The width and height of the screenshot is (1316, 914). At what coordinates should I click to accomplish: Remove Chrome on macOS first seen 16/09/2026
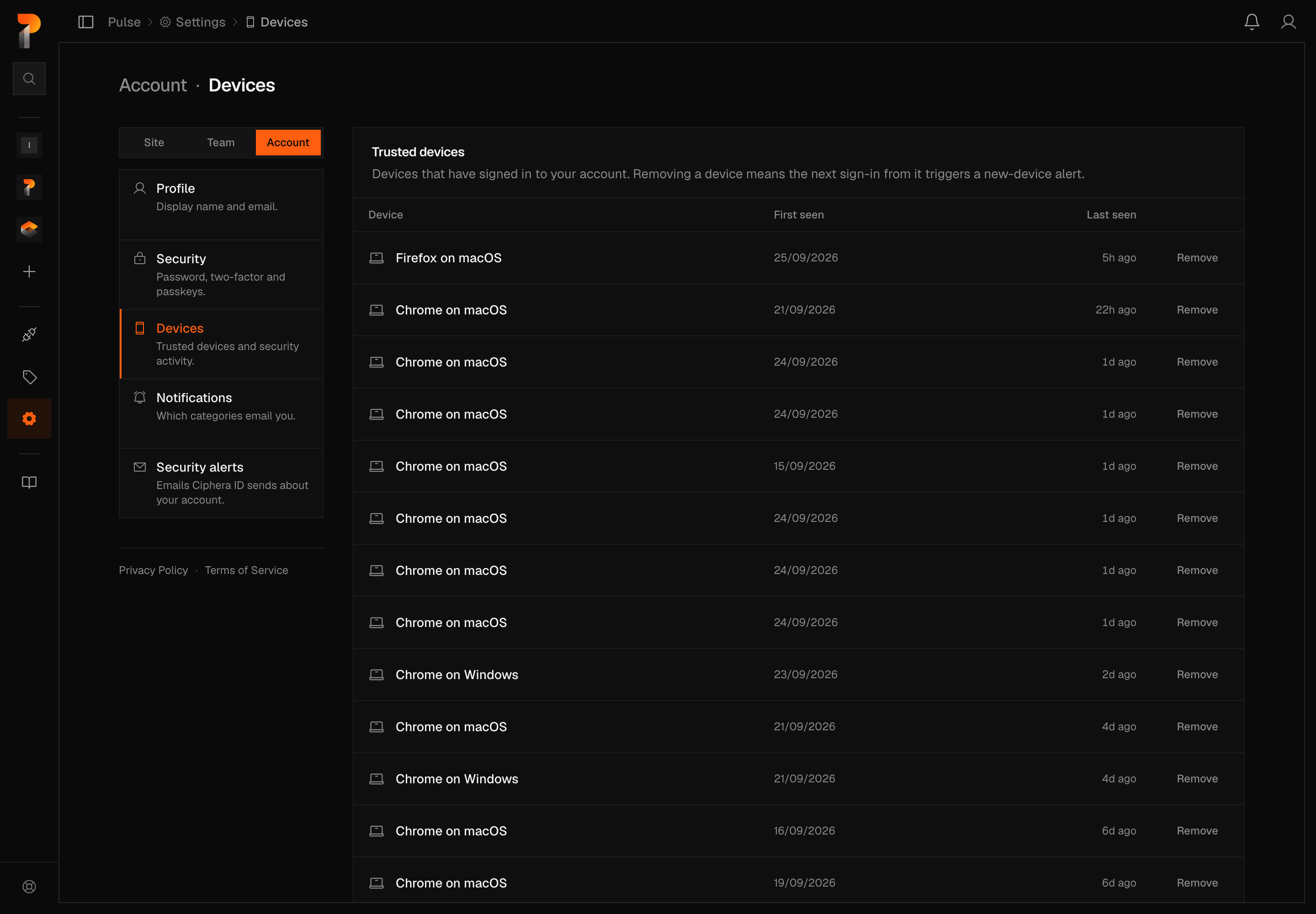coord(1197,831)
